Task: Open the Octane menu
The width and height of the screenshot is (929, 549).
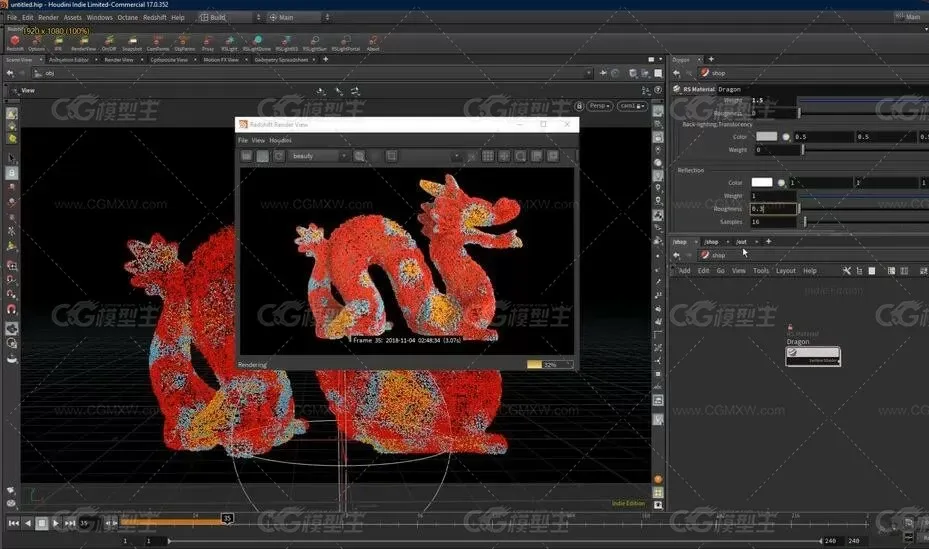Action: (x=127, y=18)
